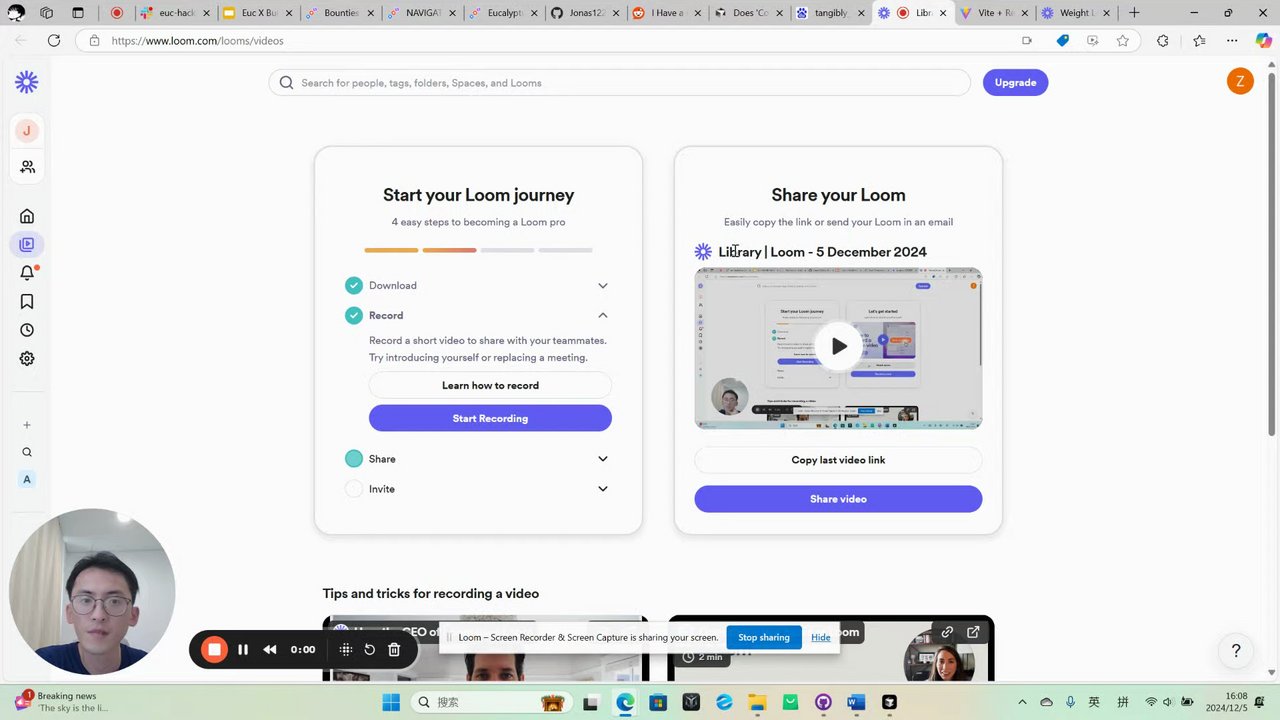Toggle the Record step checkmark

coord(354,316)
